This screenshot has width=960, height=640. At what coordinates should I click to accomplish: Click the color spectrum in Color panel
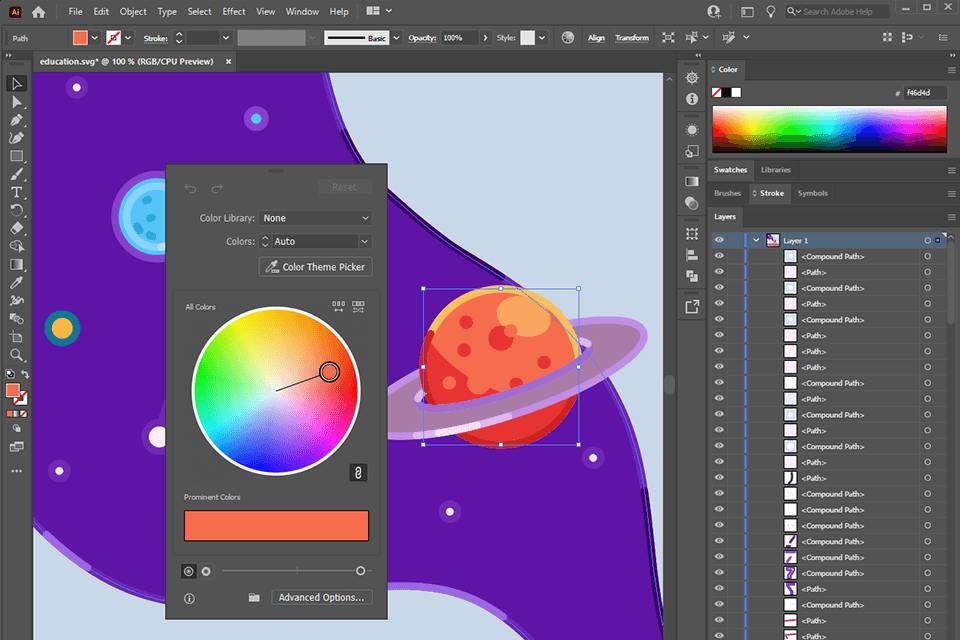click(830, 129)
